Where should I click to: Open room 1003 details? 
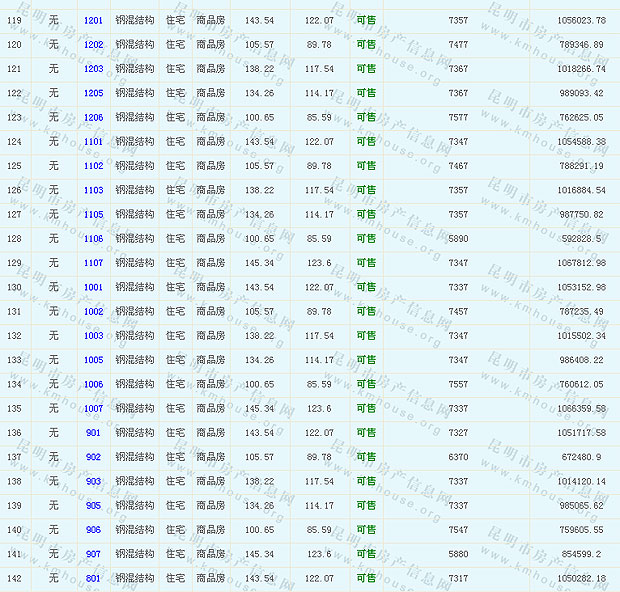(x=93, y=336)
